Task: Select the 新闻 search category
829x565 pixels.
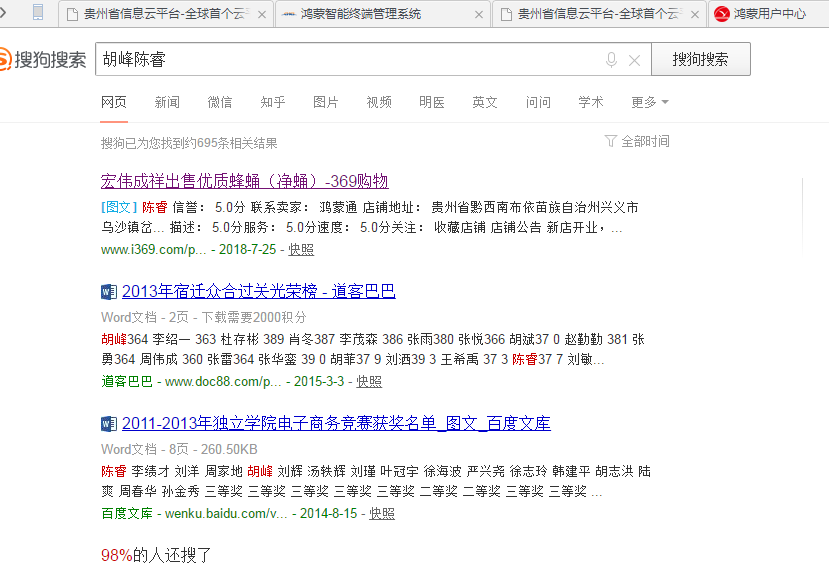Action: click(x=167, y=102)
